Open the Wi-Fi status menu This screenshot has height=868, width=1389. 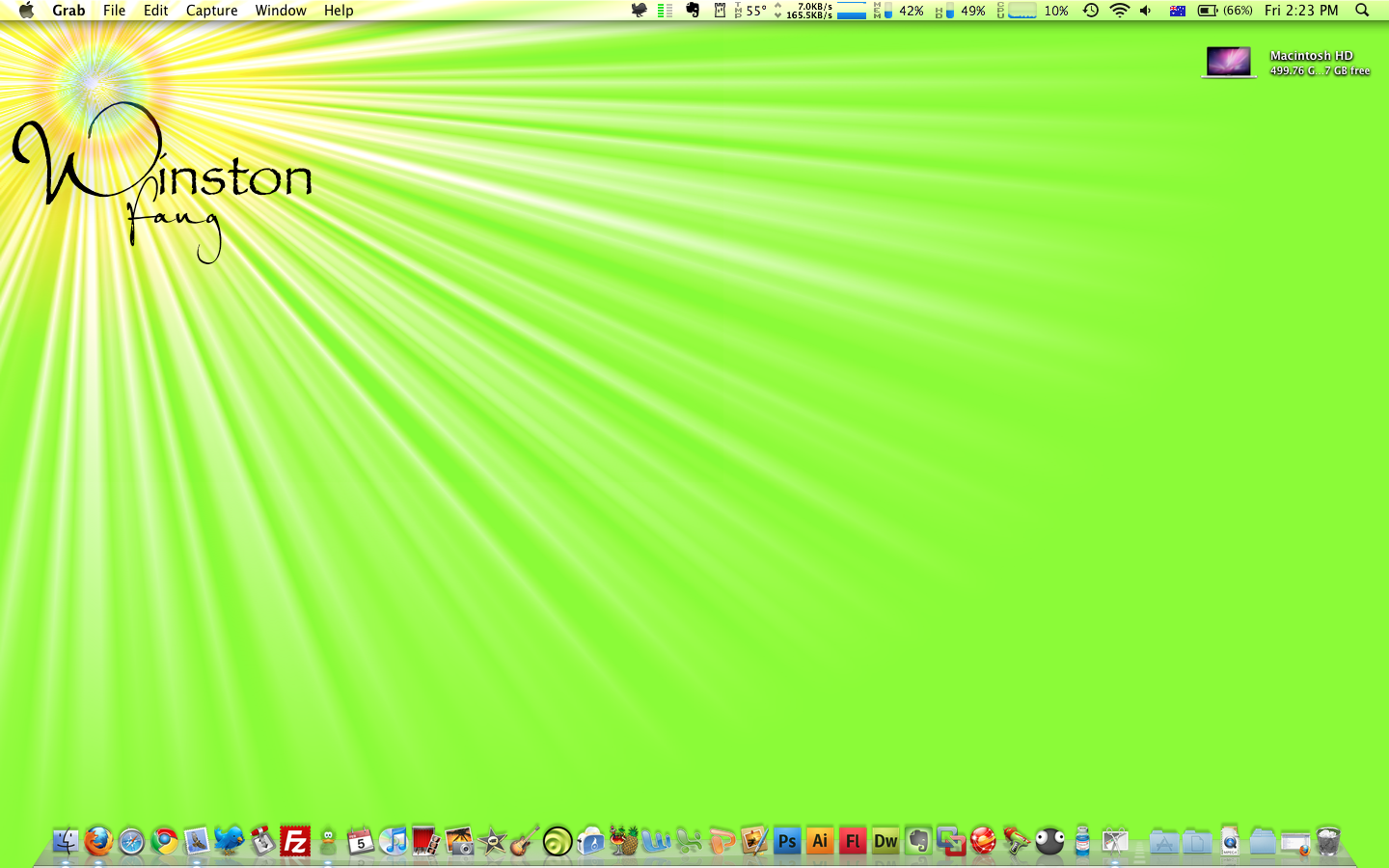[1119, 11]
